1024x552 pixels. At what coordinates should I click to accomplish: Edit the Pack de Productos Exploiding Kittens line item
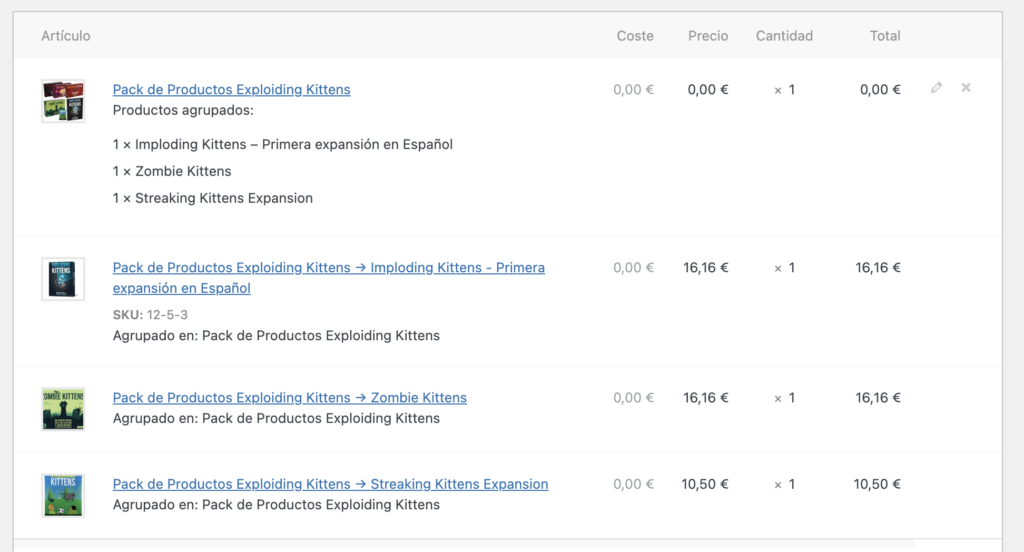click(x=936, y=88)
